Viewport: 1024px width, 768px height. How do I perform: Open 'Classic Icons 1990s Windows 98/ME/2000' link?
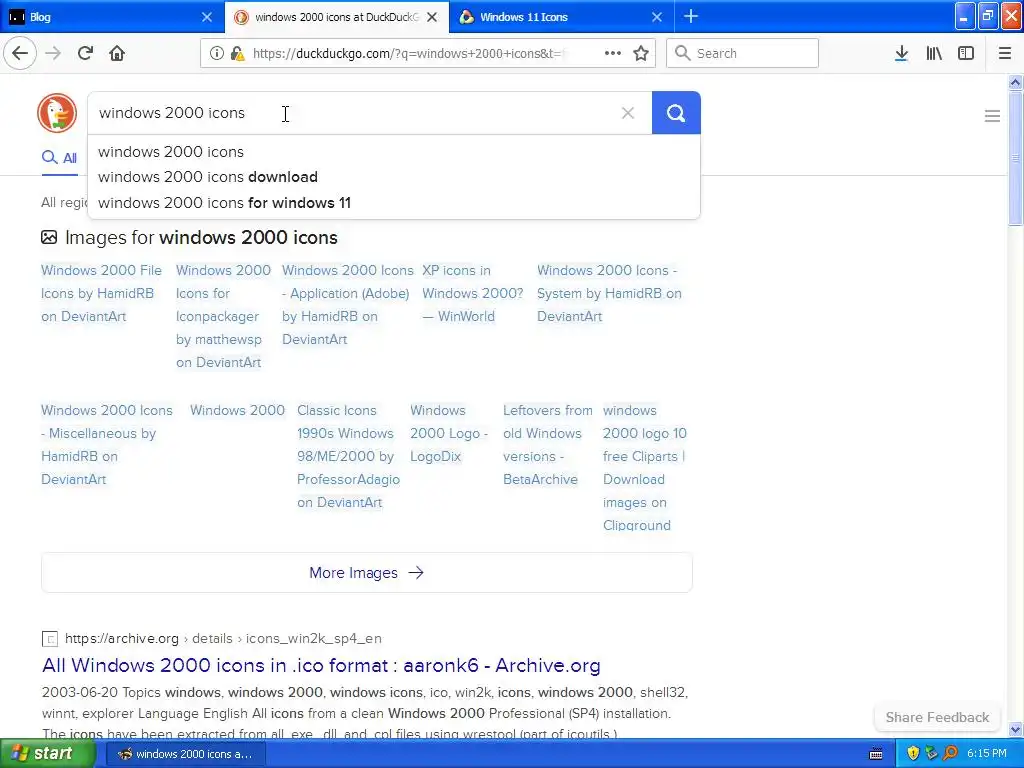(348, 456)
